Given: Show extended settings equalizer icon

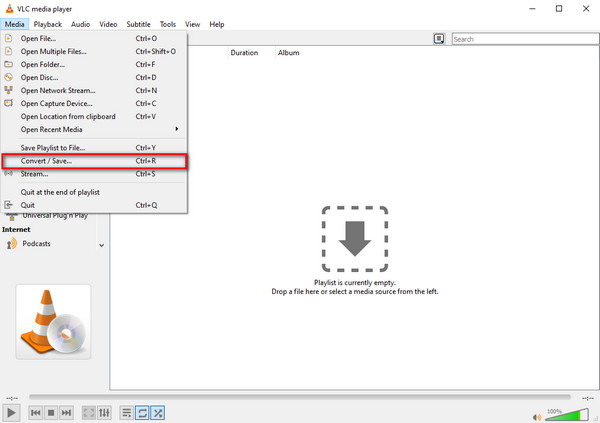Looking at the screenshot, I should click(104, 413).
